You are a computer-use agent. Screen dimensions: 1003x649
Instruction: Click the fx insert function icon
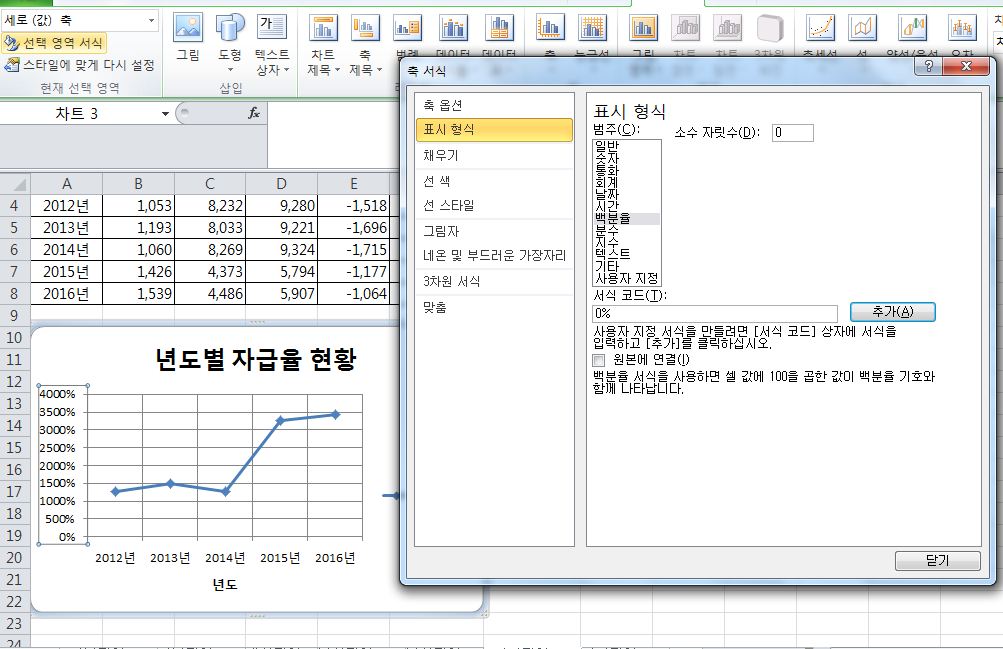254,114
